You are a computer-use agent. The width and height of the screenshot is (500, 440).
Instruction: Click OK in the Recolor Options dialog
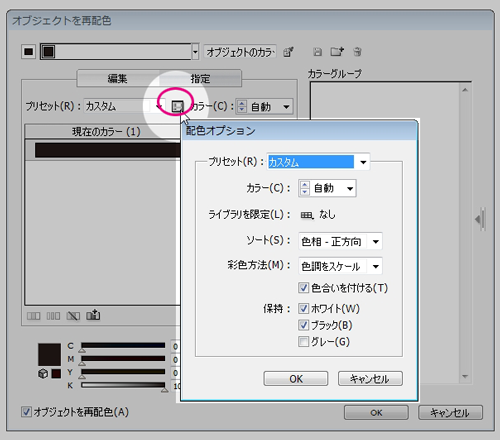tap(296, 379)
